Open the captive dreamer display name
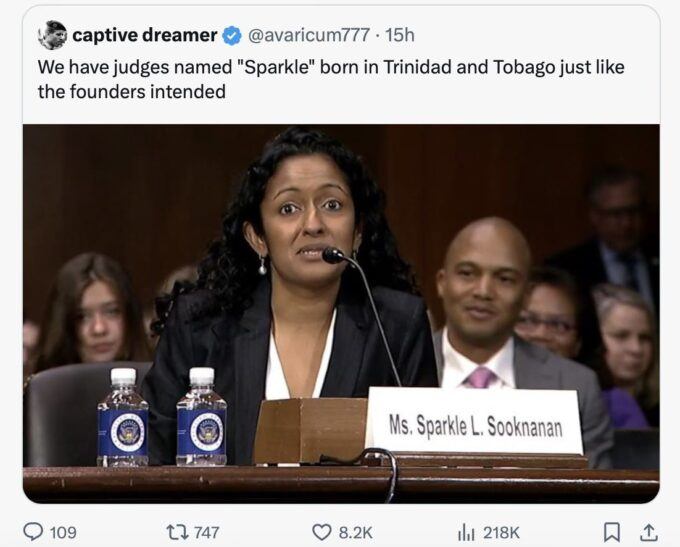 (x=145, y=35)
